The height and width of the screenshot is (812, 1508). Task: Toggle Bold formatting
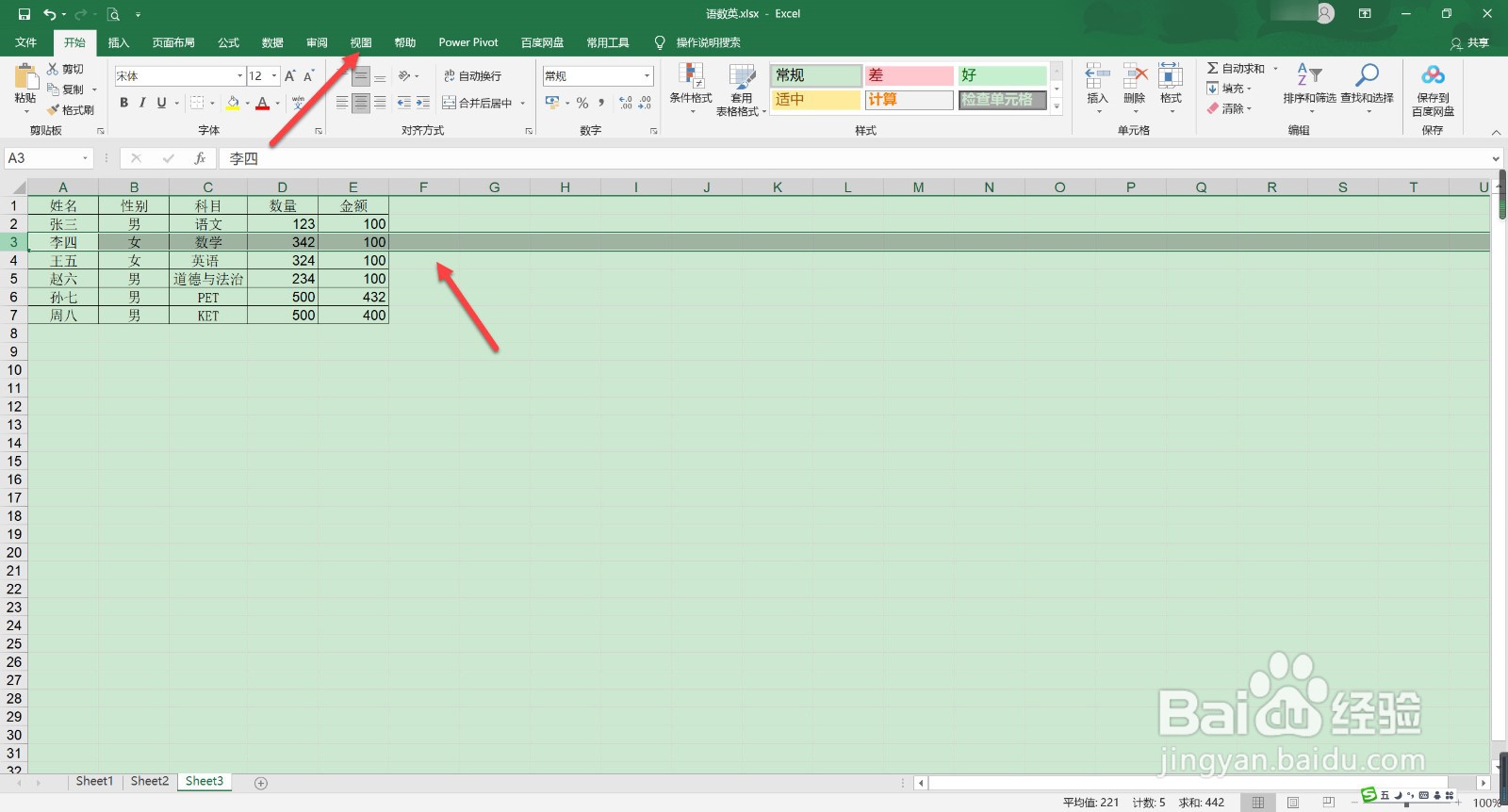click(123, 103)
